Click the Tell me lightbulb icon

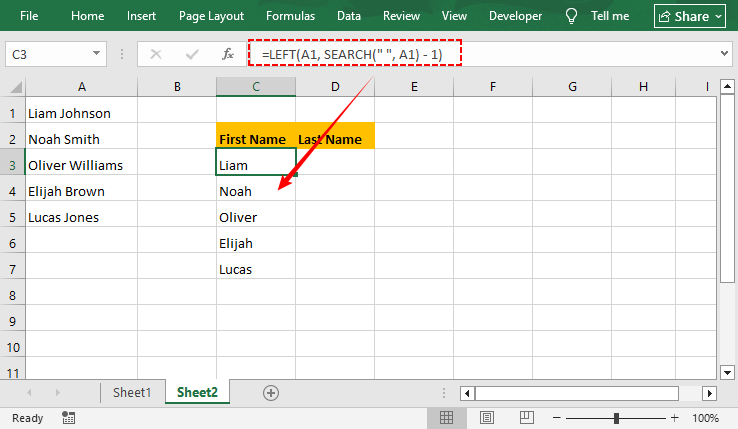(x=571, y=16)
